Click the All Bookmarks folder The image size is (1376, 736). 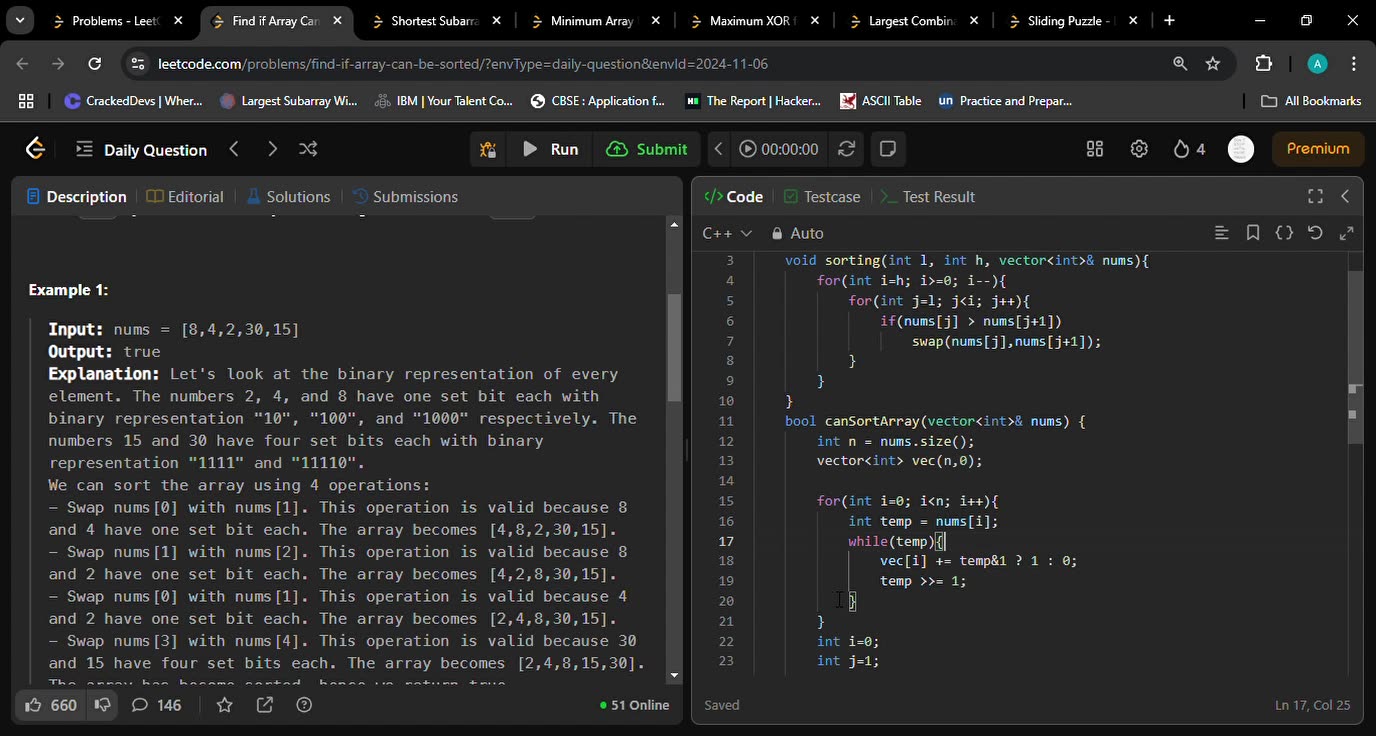[x=1311, y=101]
